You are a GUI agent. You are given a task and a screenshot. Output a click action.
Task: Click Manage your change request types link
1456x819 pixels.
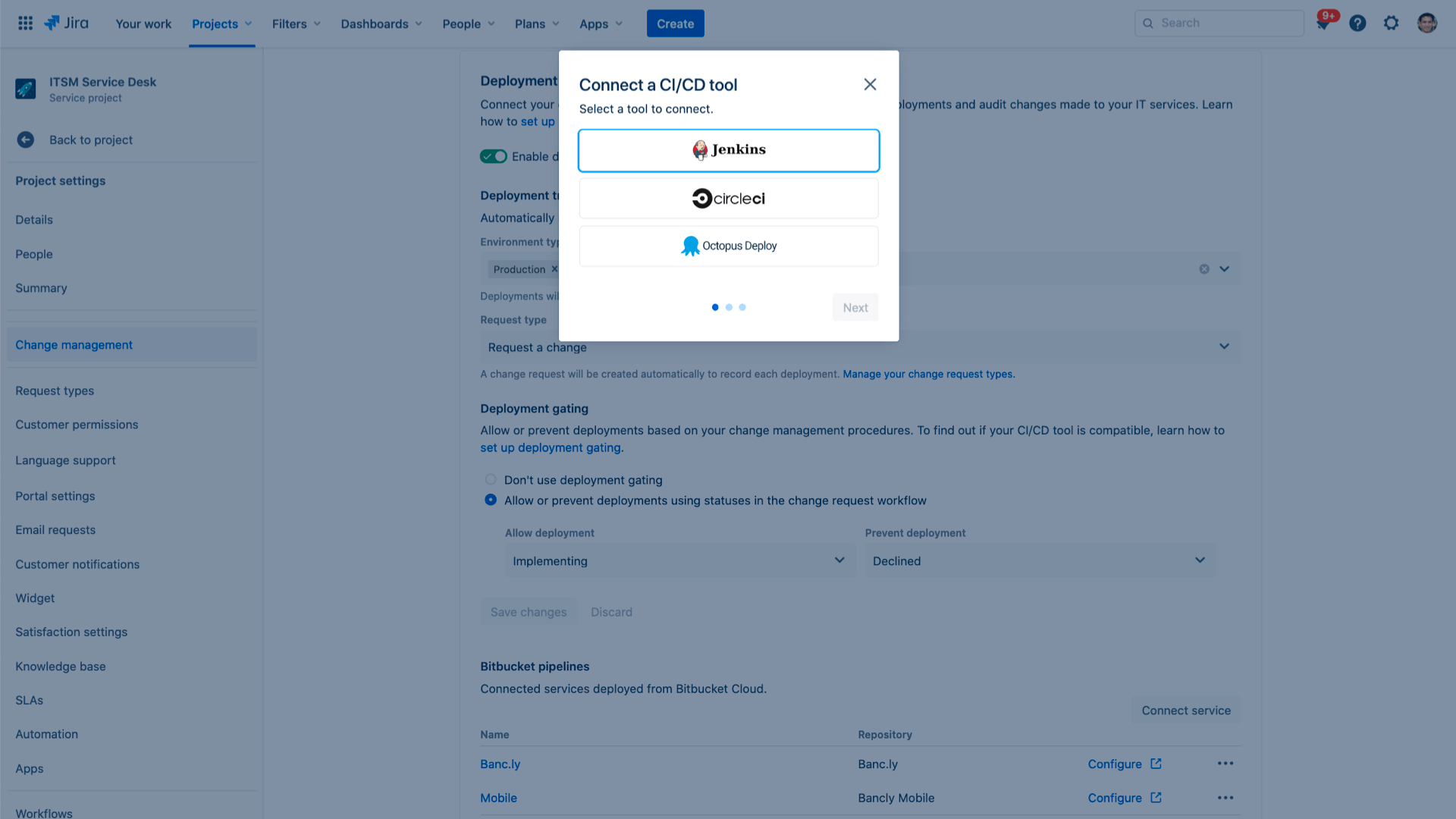(x=929, y=374)
